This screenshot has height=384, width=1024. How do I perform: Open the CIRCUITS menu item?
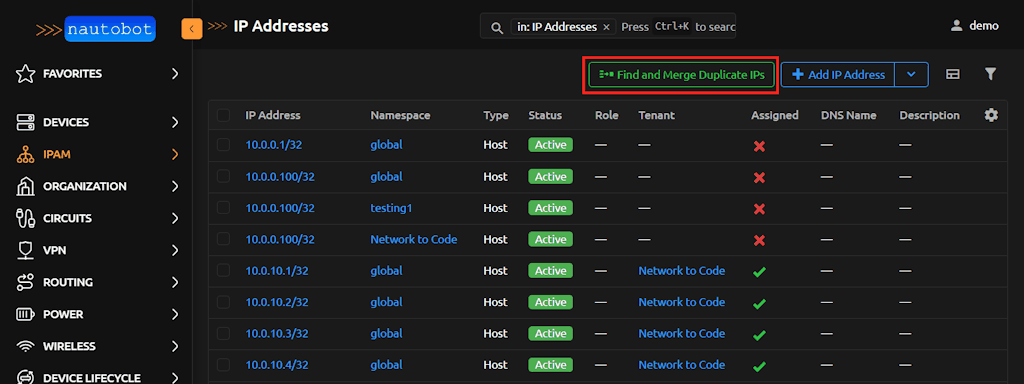[97, 218]
